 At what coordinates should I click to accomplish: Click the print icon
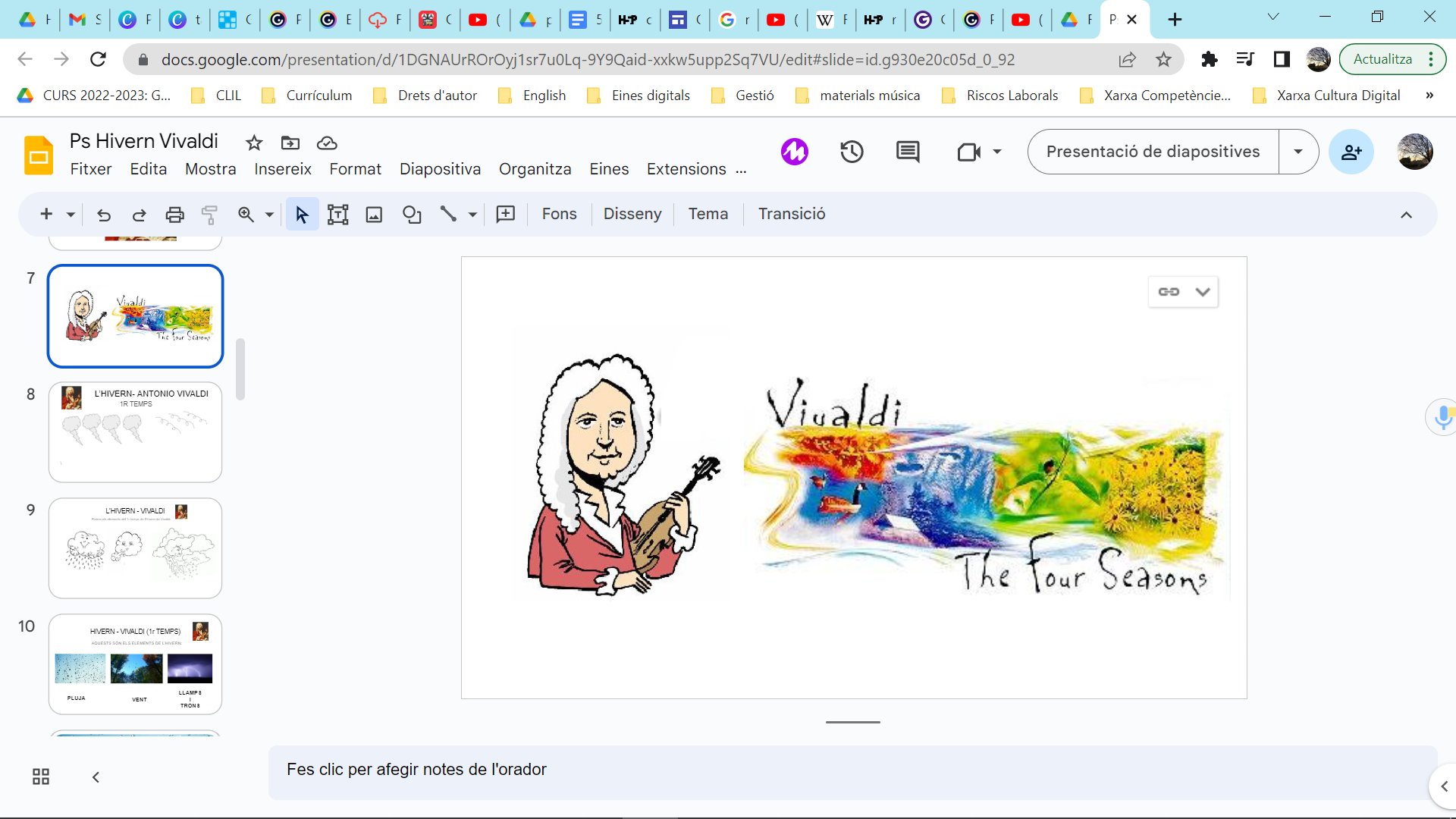coord(174,215)
